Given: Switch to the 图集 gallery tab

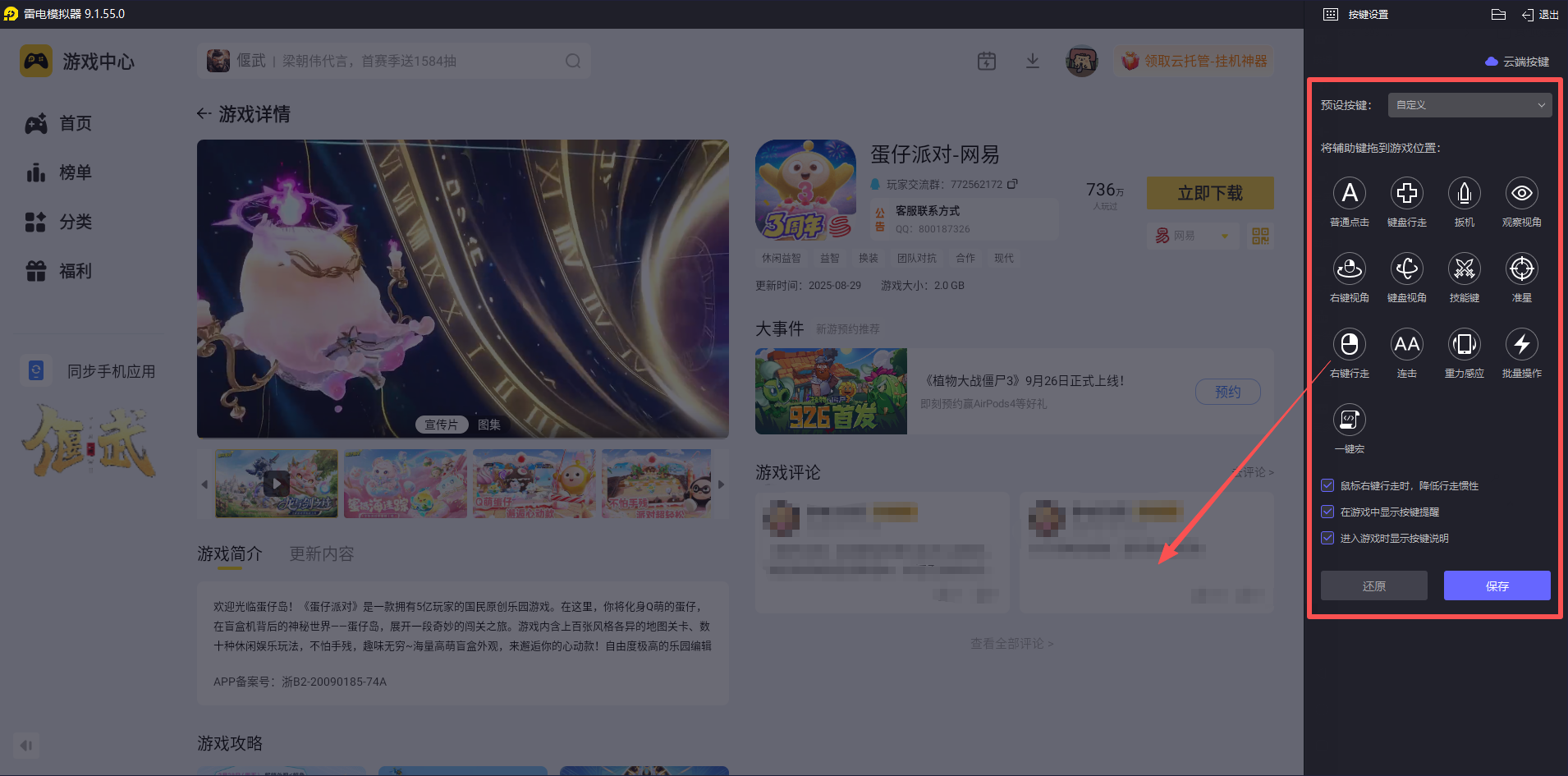Looking at the screenshot, I should [x=489, y=425].
